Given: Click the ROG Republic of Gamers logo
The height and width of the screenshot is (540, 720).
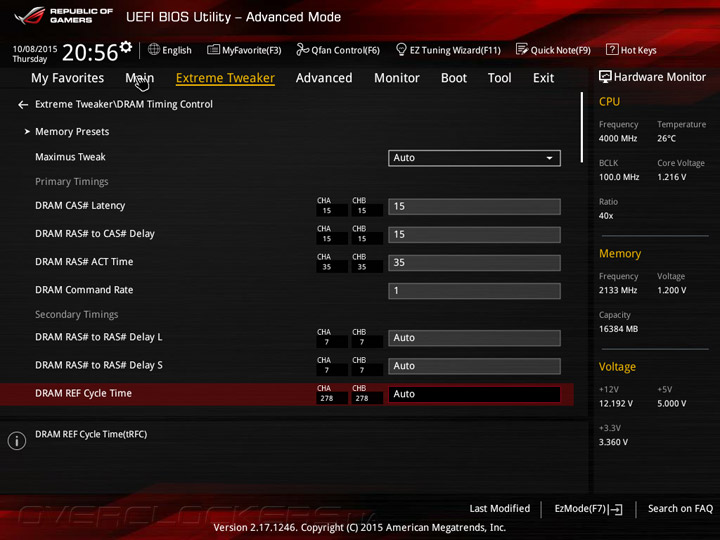Looking at the screenshot, I should [x=63, y=16].
